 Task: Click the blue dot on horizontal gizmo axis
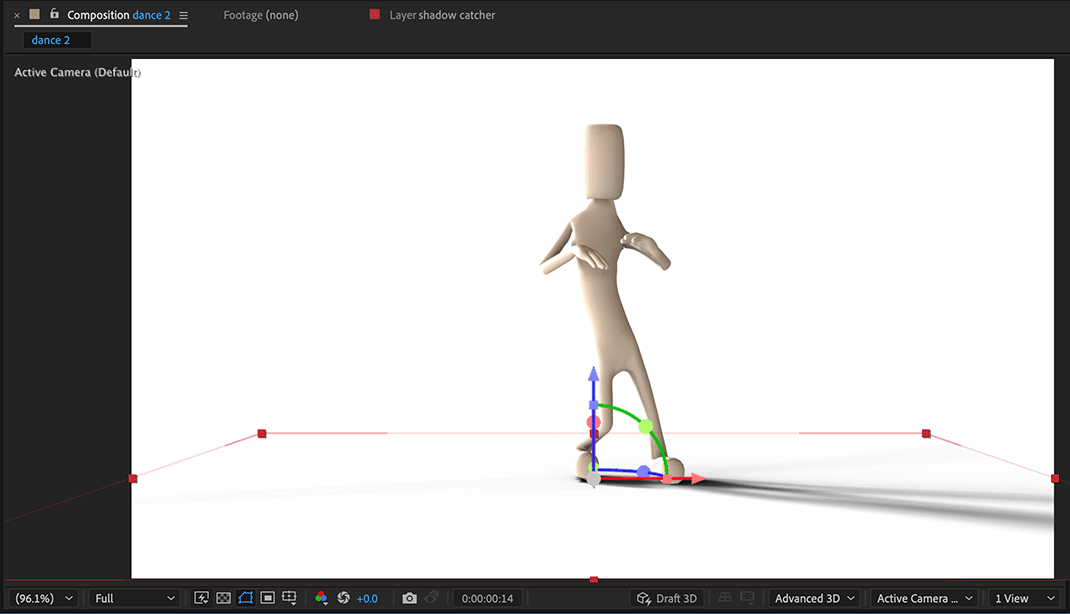click(x=643, y=471)
